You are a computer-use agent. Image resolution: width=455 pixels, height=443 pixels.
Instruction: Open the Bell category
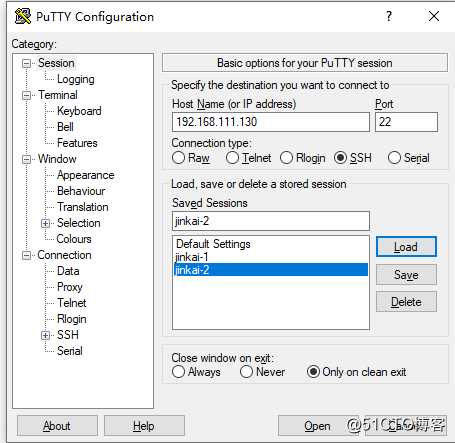tap(65, 127)
